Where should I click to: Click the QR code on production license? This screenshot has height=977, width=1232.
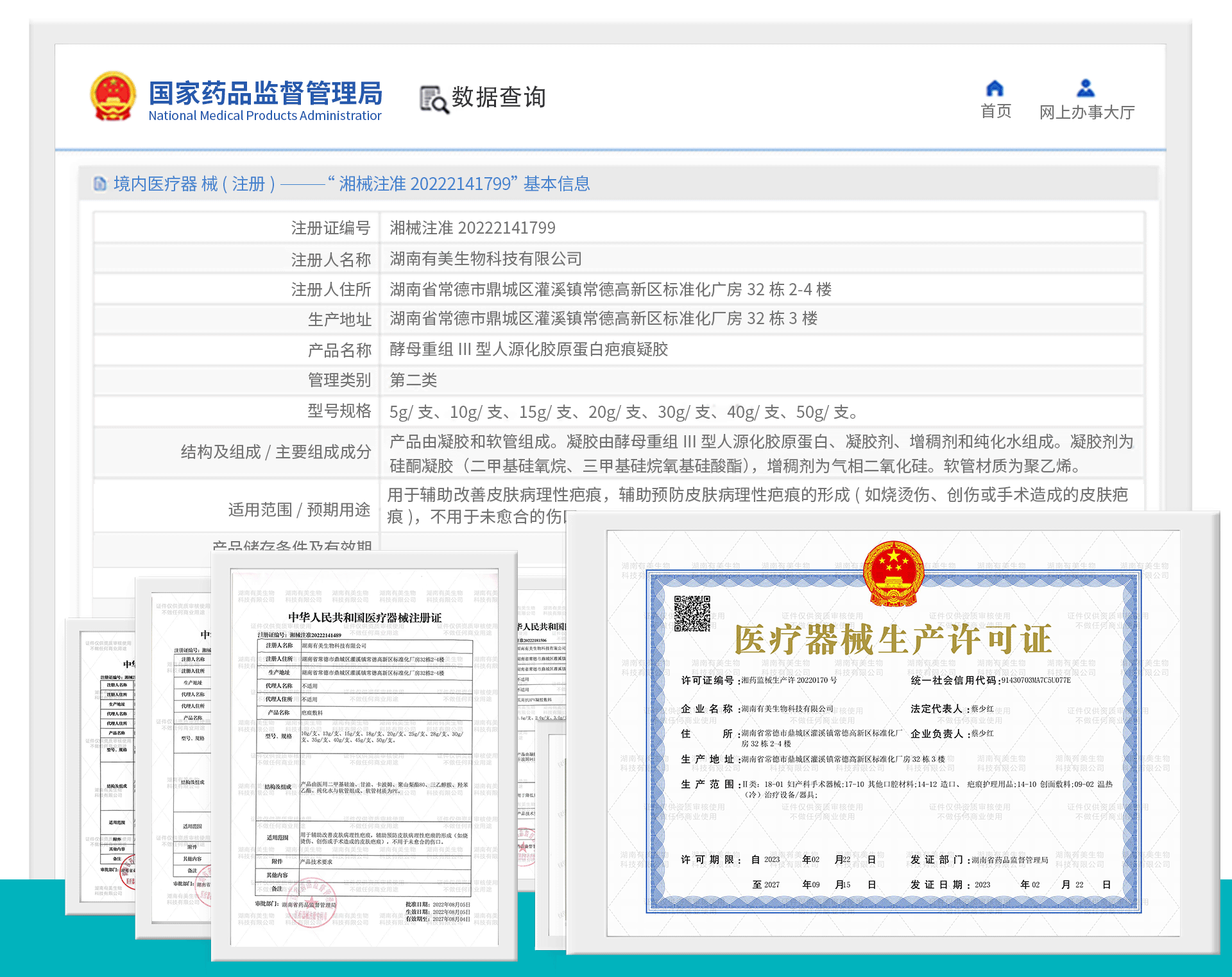[692, 614]
